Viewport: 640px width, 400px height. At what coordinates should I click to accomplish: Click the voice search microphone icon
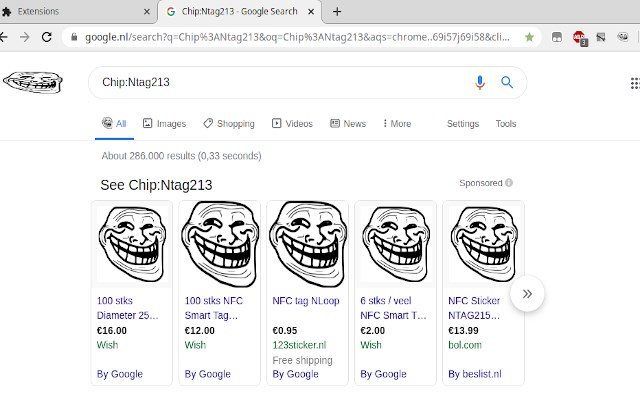pos(480,82)
